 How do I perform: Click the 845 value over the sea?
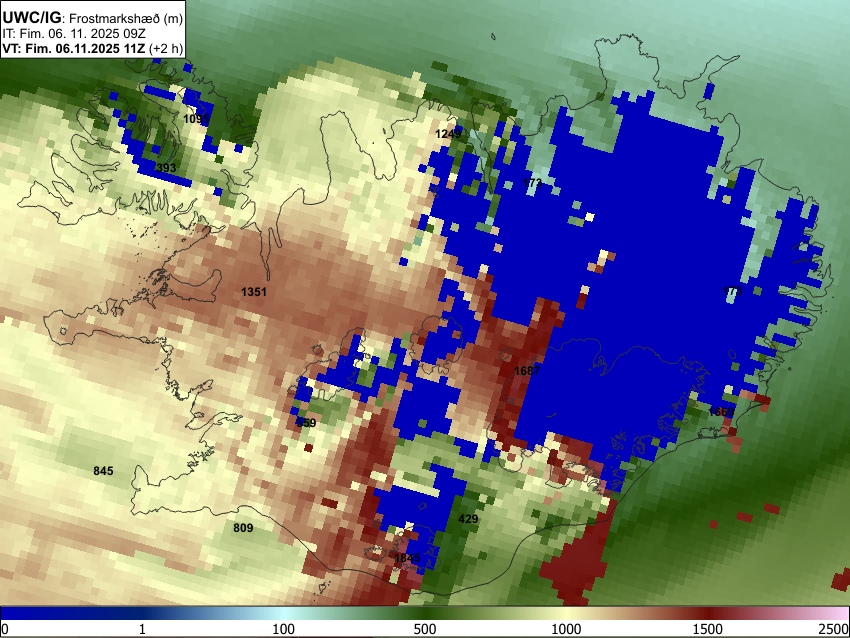coord(103,471)
